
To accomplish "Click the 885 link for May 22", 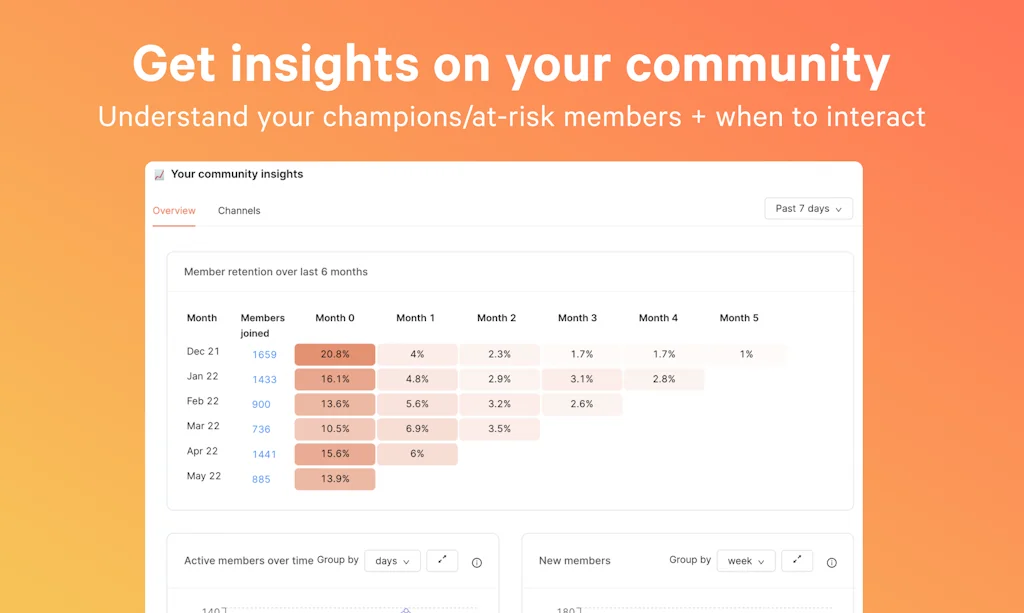I will (x=260, y=479).
